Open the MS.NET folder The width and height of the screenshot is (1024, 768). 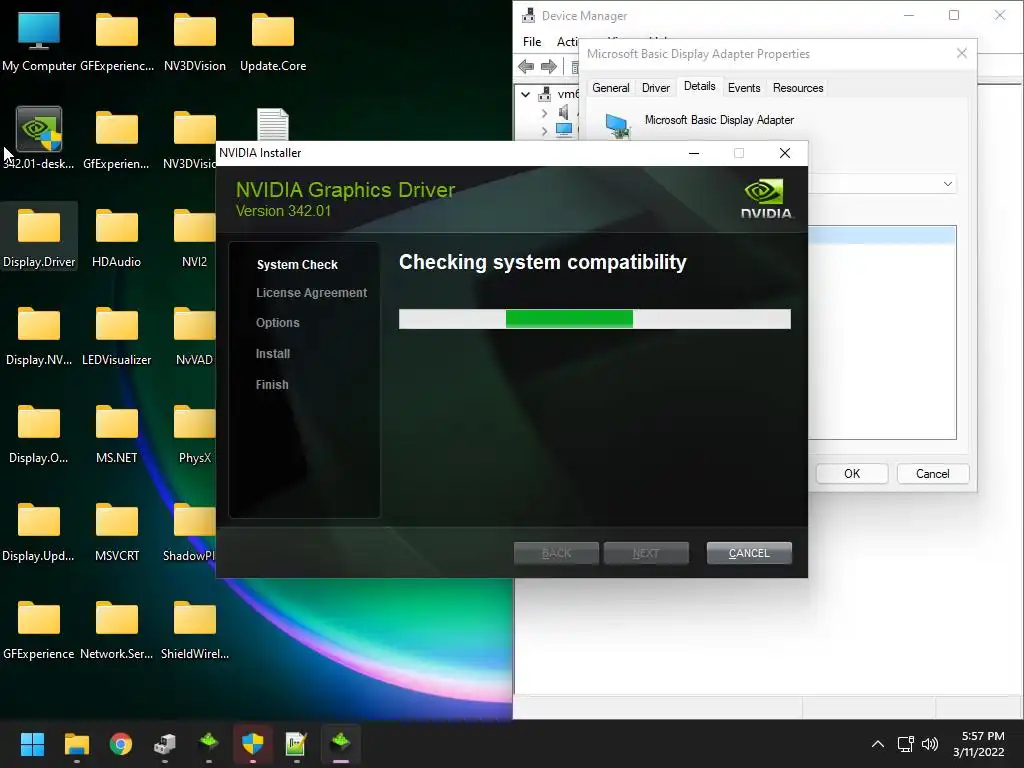116,432
